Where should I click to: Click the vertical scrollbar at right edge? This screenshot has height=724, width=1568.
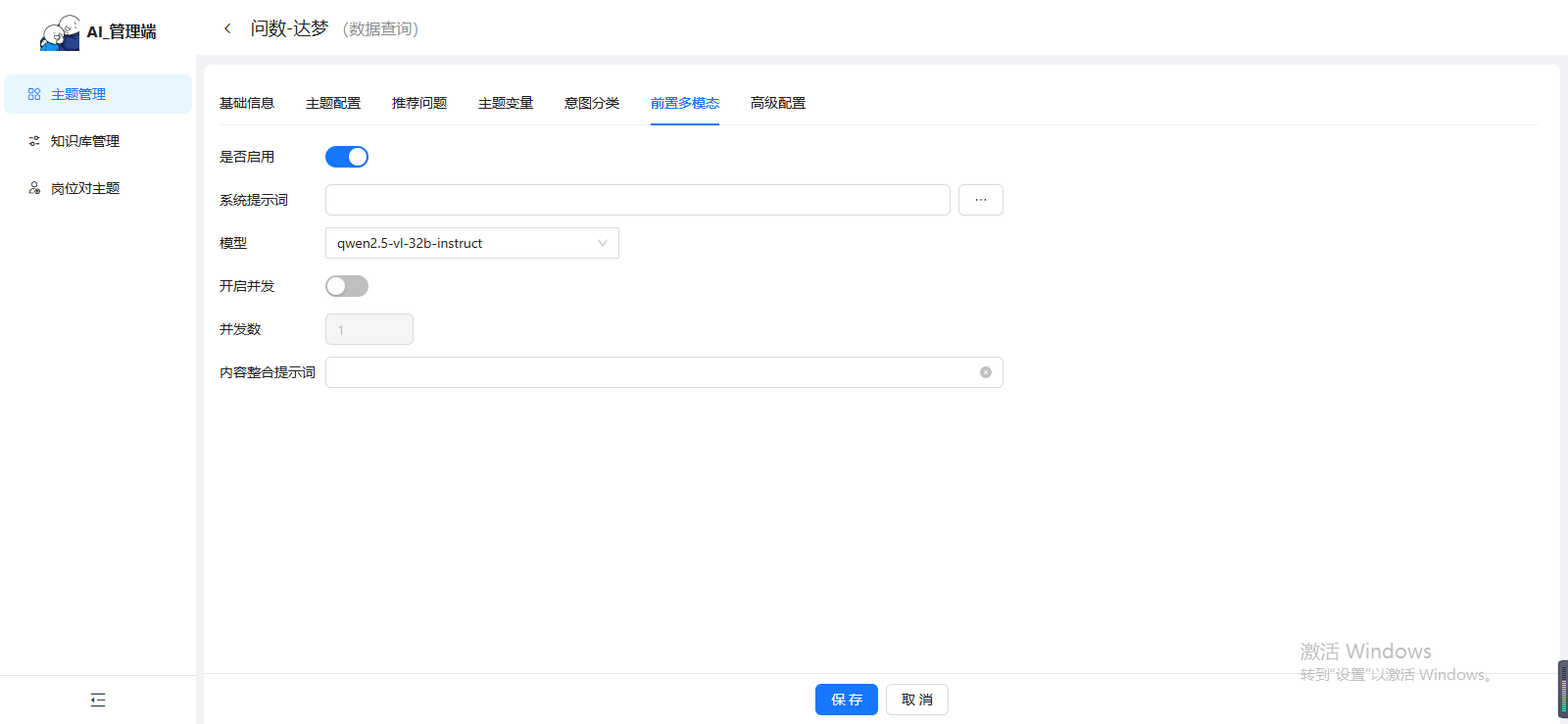click(x=1562, y=690)
